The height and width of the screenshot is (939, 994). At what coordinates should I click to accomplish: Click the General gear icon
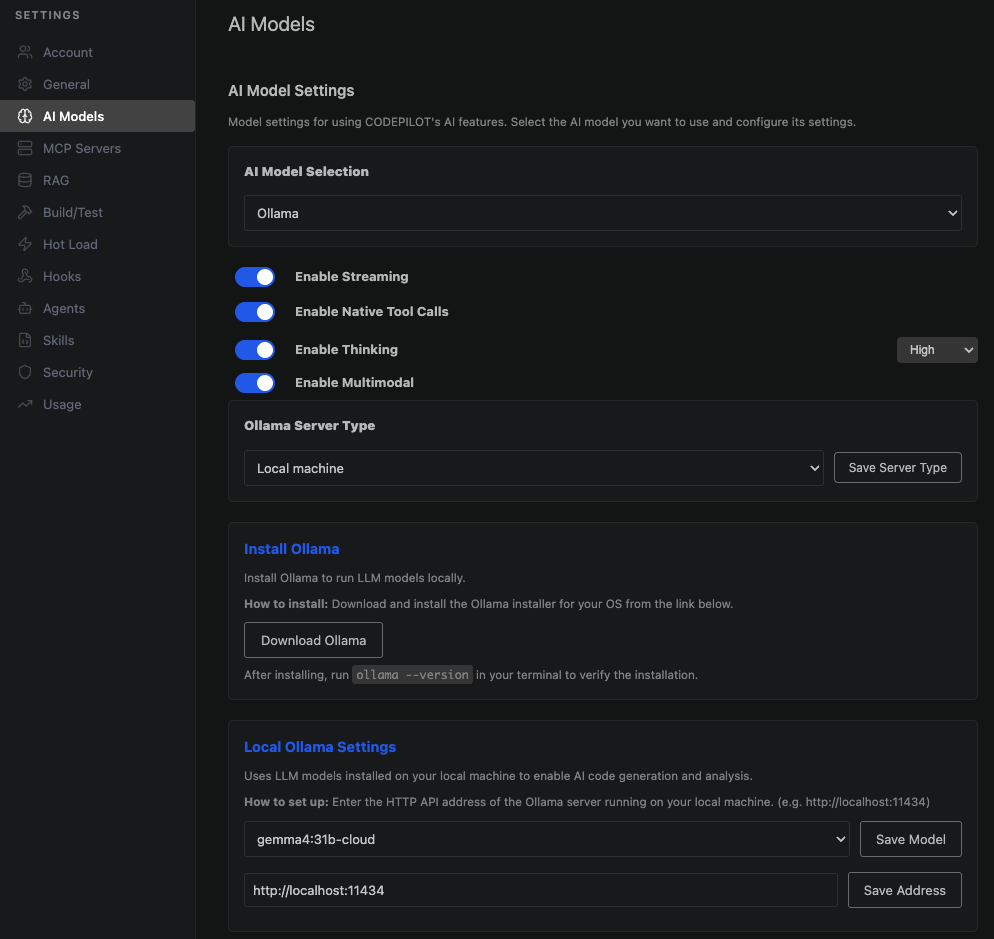pyautogui.click(x=25, y=84)
